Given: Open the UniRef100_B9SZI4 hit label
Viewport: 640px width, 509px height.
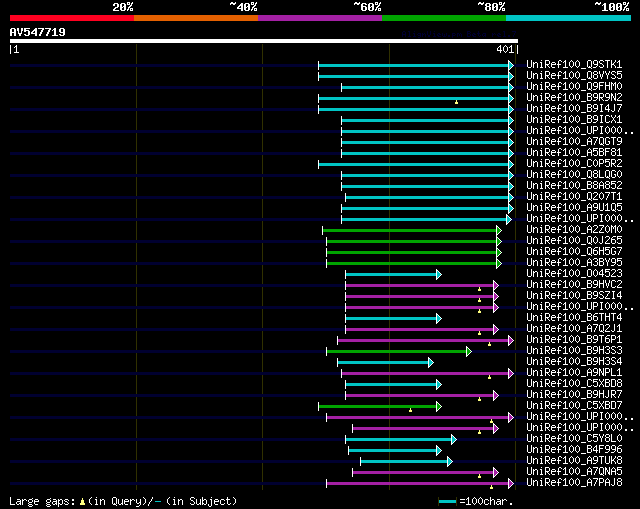Looking at the screenshot, I should (x=574, y=296).
